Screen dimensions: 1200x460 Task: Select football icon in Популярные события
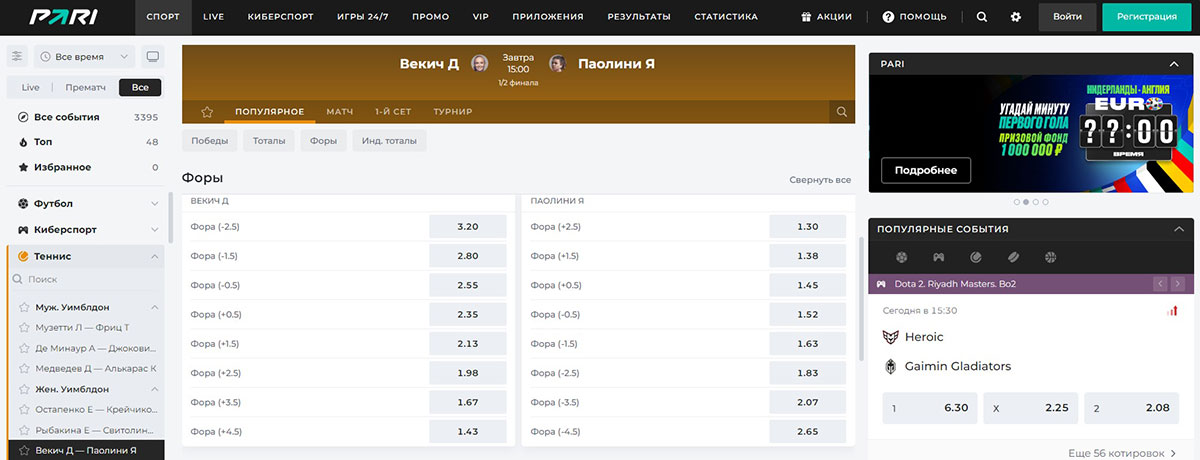coord(902,257)
